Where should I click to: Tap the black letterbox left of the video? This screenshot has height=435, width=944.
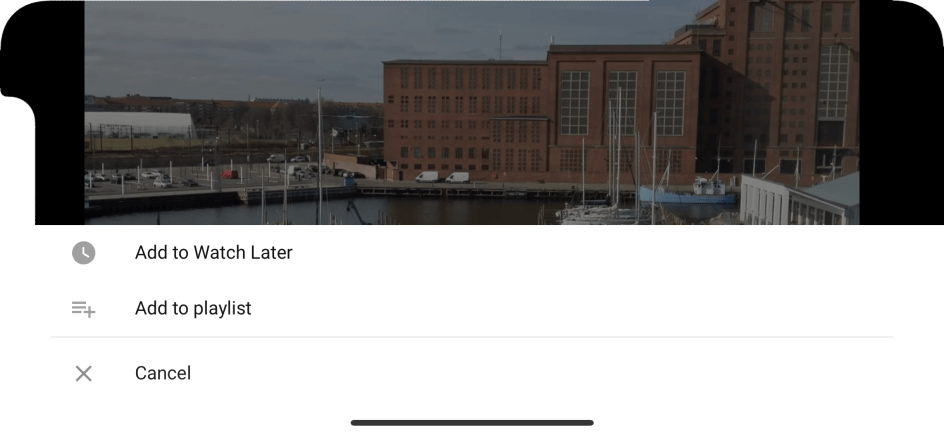pos(60,162)
